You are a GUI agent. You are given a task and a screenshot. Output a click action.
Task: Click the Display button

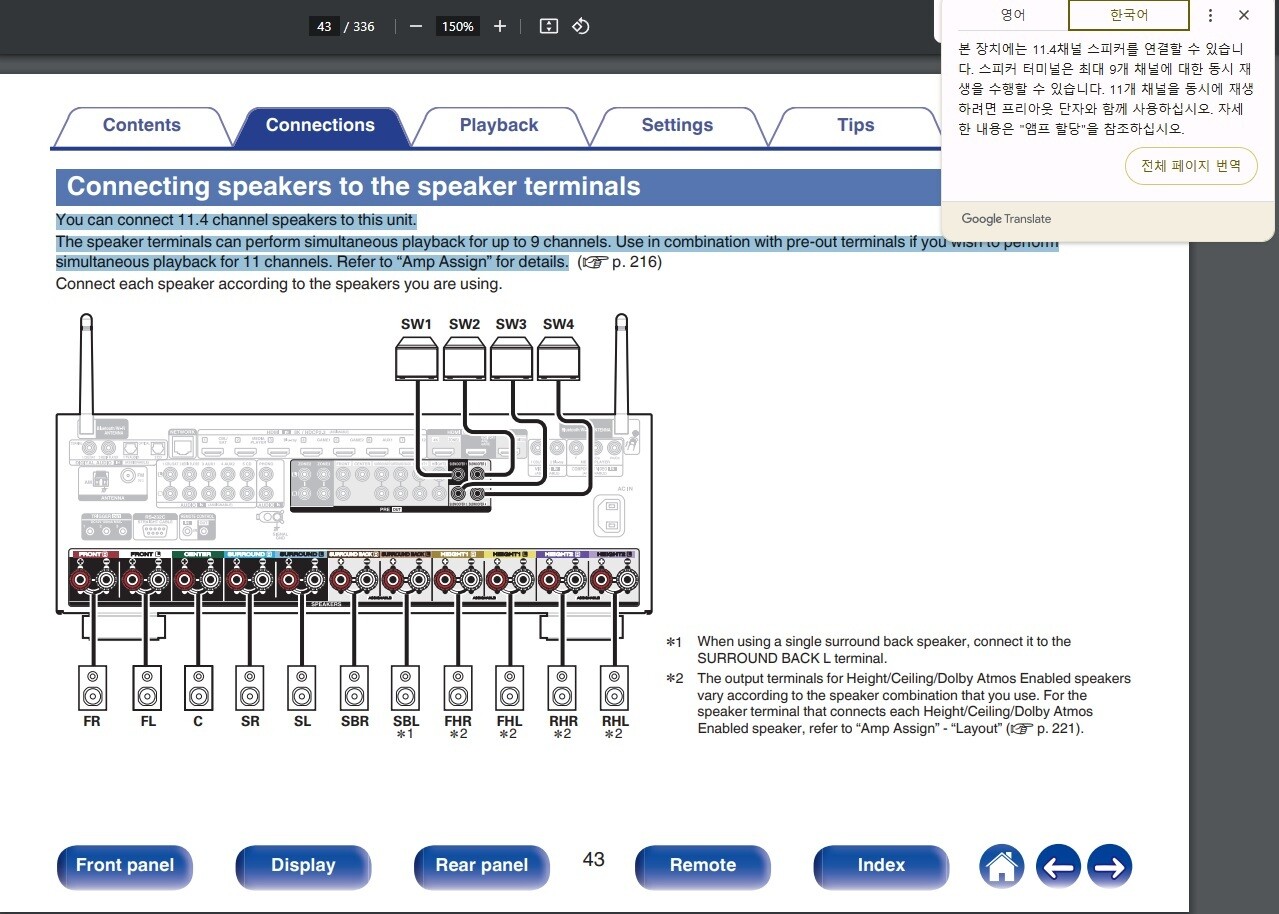point(303,866)
